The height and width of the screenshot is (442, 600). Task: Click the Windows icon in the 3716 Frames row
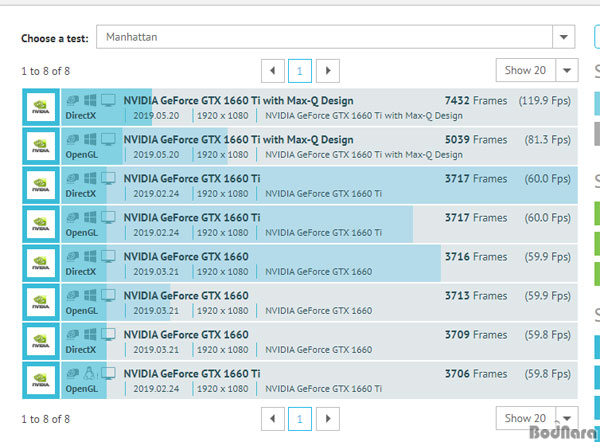pyautogui.click(x=90, y=256)
